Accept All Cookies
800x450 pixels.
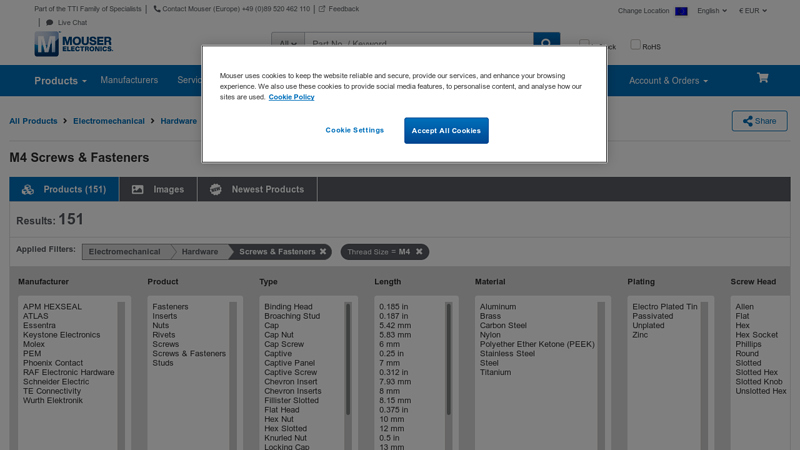tap(446, 131)
